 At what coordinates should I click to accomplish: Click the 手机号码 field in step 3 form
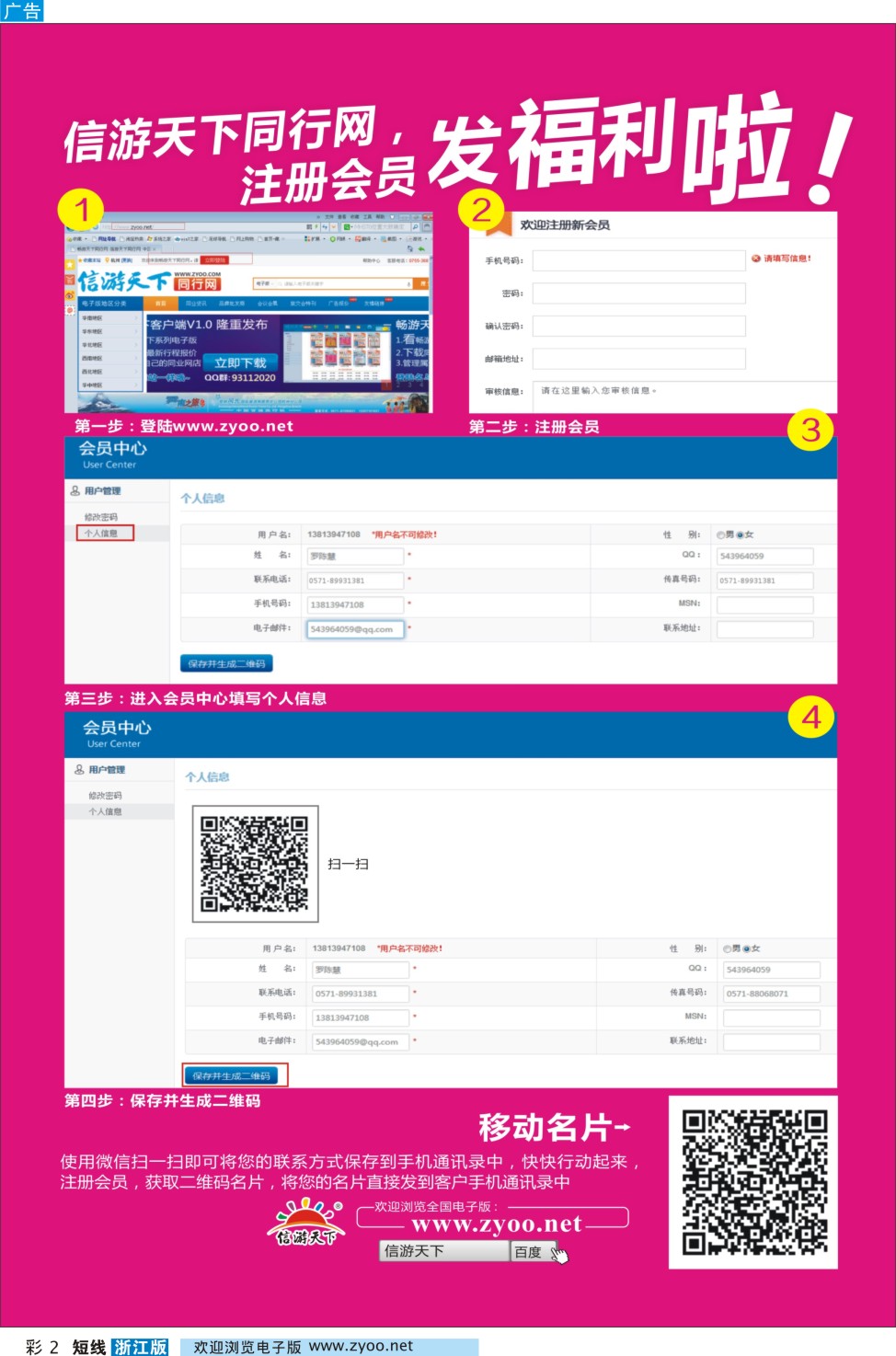(355, 604)
